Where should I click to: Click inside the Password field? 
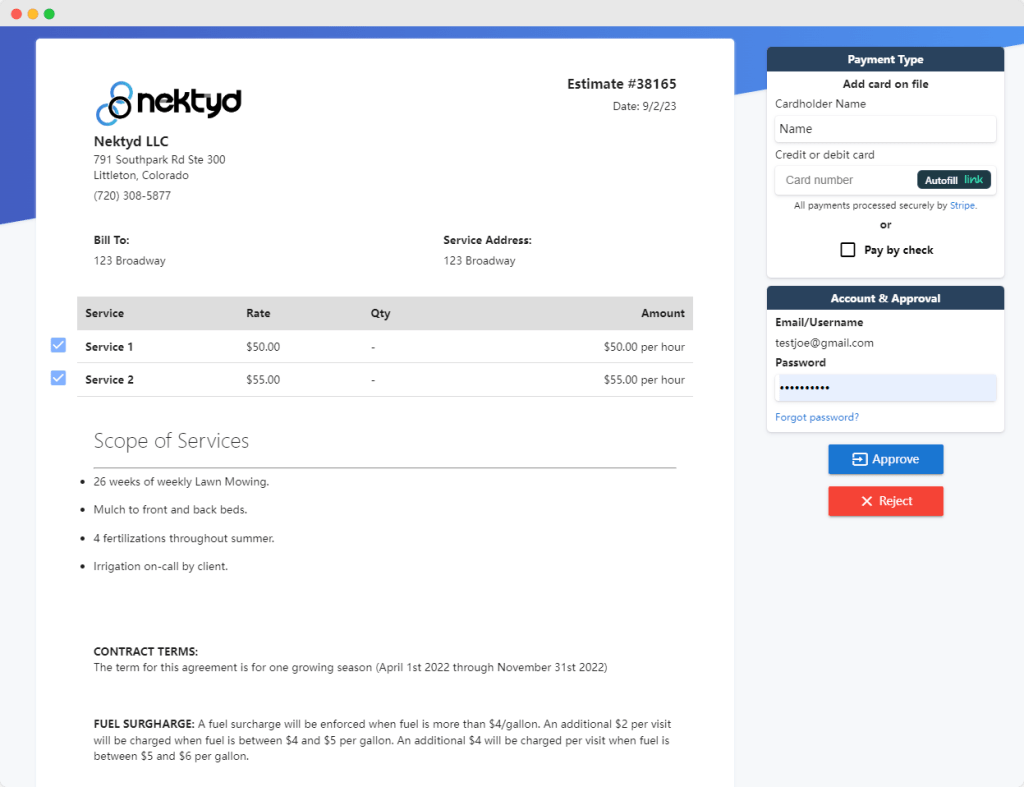[885, 387]
